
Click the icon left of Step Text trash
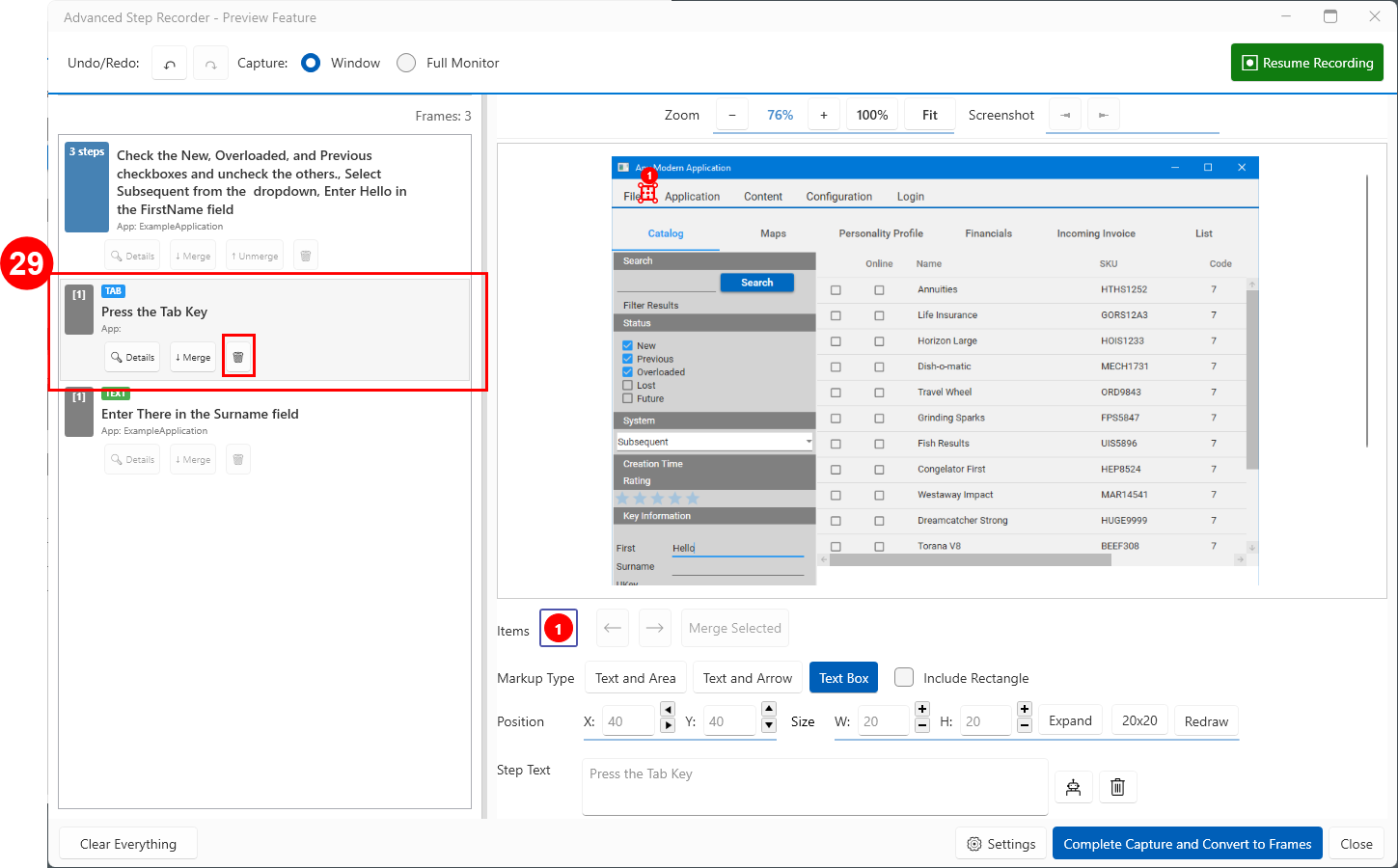(1073, 787)
